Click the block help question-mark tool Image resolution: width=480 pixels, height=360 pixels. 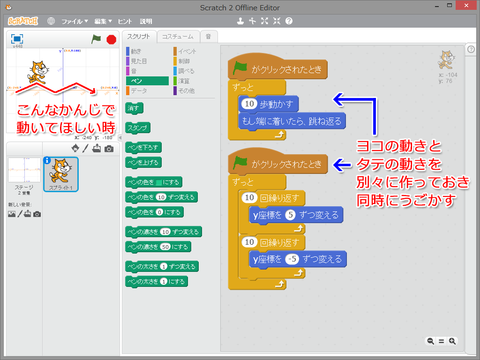(x=289, y=21)
